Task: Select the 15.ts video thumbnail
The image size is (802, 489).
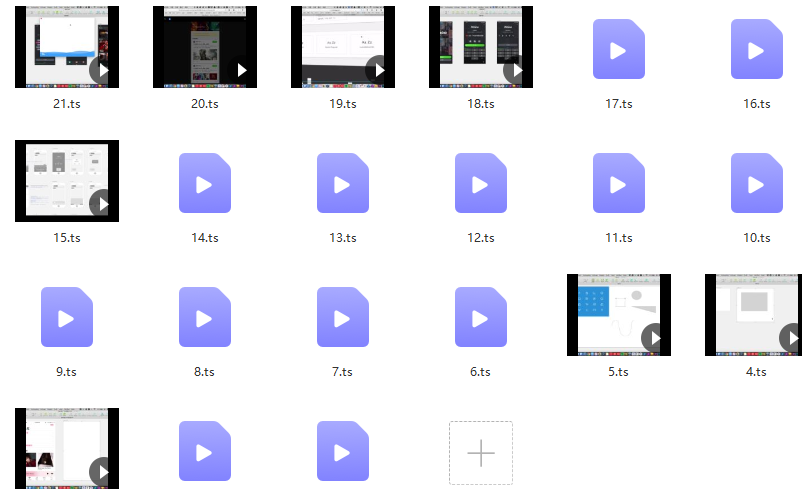Action: point(66,181)
